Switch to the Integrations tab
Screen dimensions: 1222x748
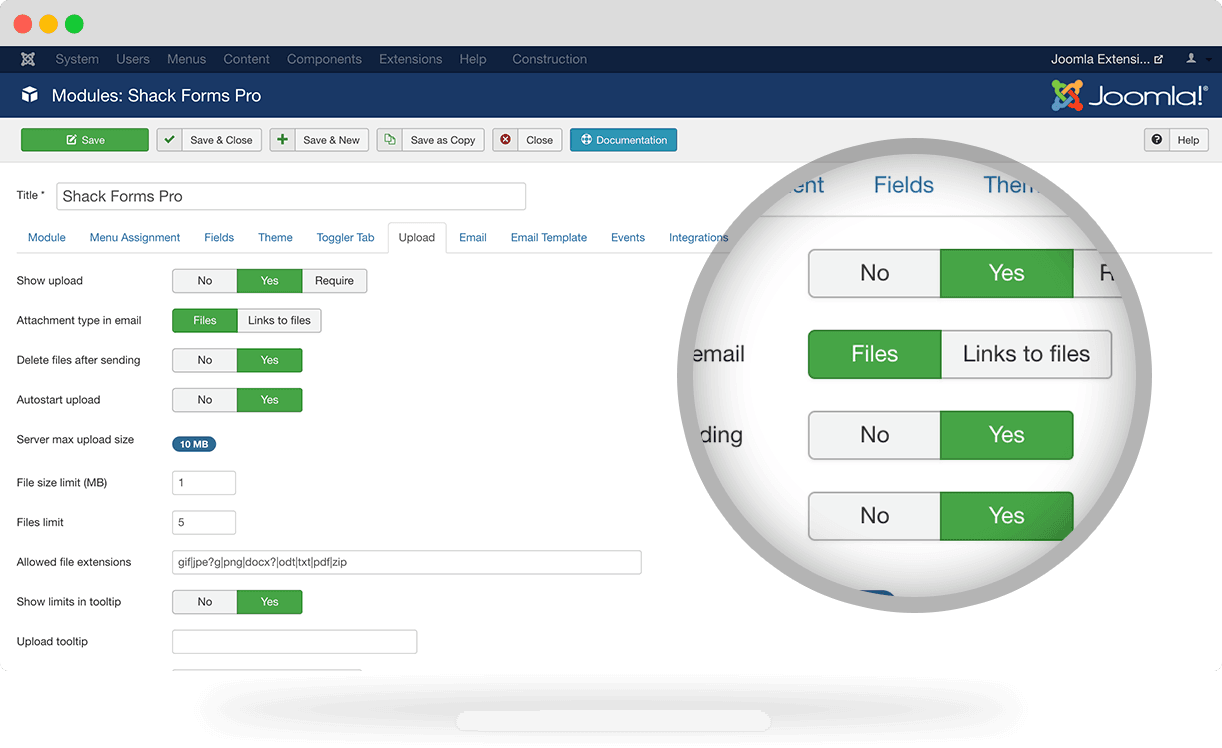(698, 238)
